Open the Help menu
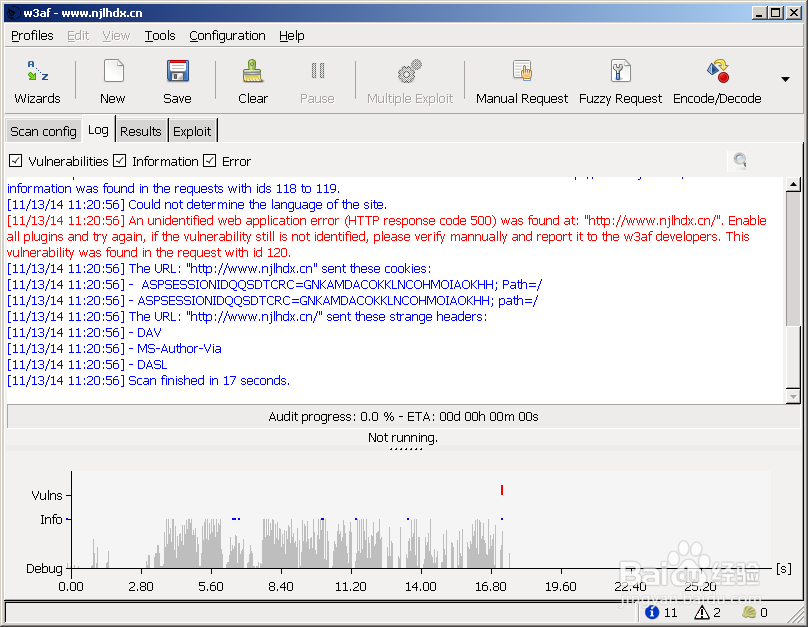Screen dimensions: 808x627 click(x=292, y=36)
